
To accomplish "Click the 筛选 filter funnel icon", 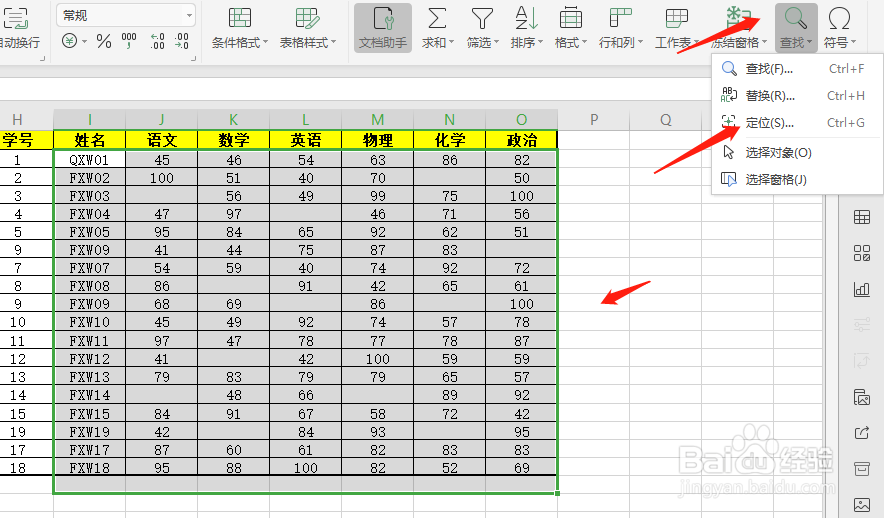I will 482,19.
